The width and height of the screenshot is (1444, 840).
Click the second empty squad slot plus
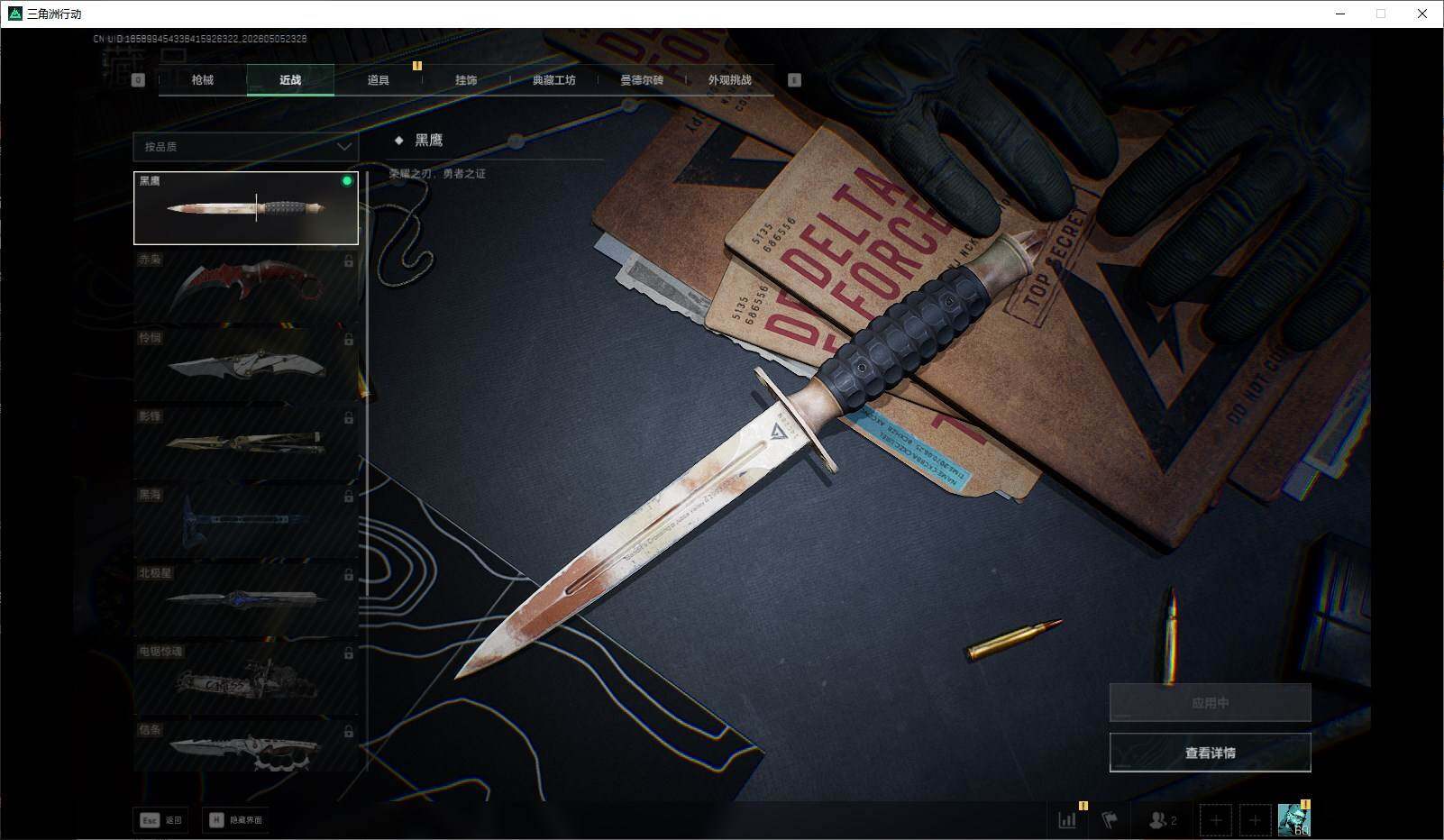(x=1255, y=820)
